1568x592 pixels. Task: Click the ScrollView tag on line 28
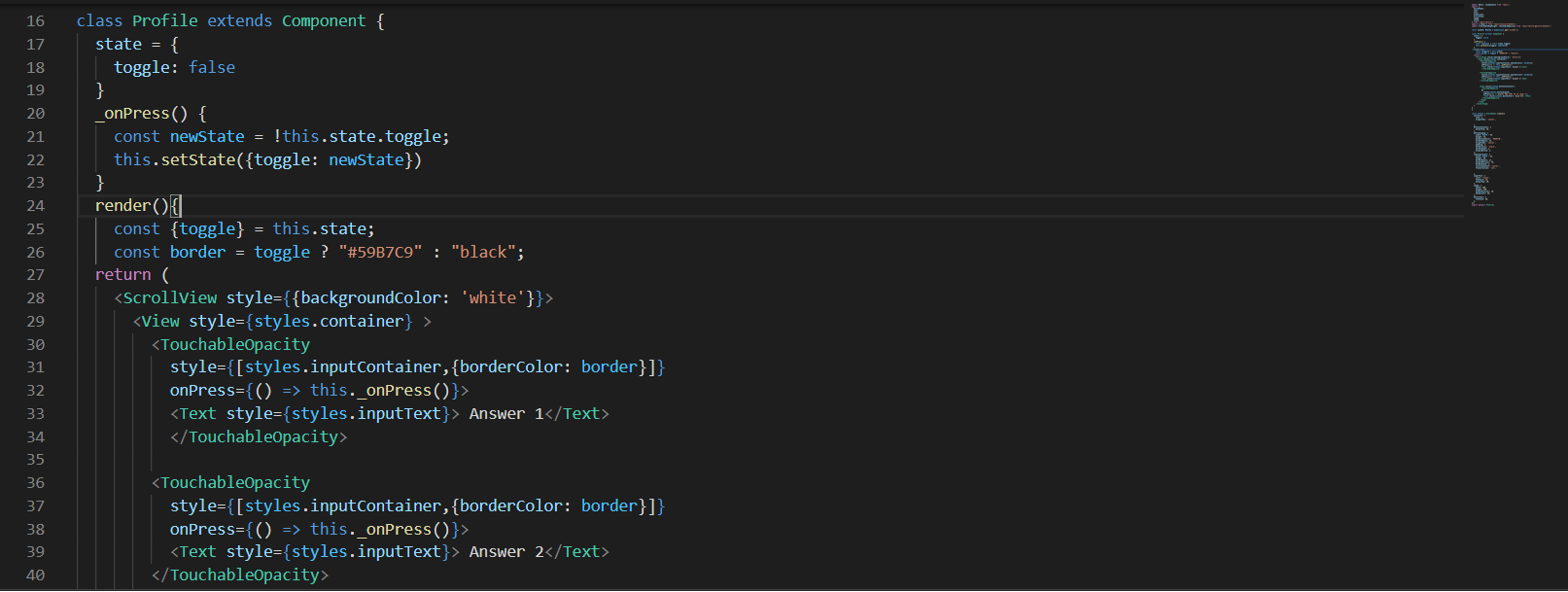[x=170, y=297]
